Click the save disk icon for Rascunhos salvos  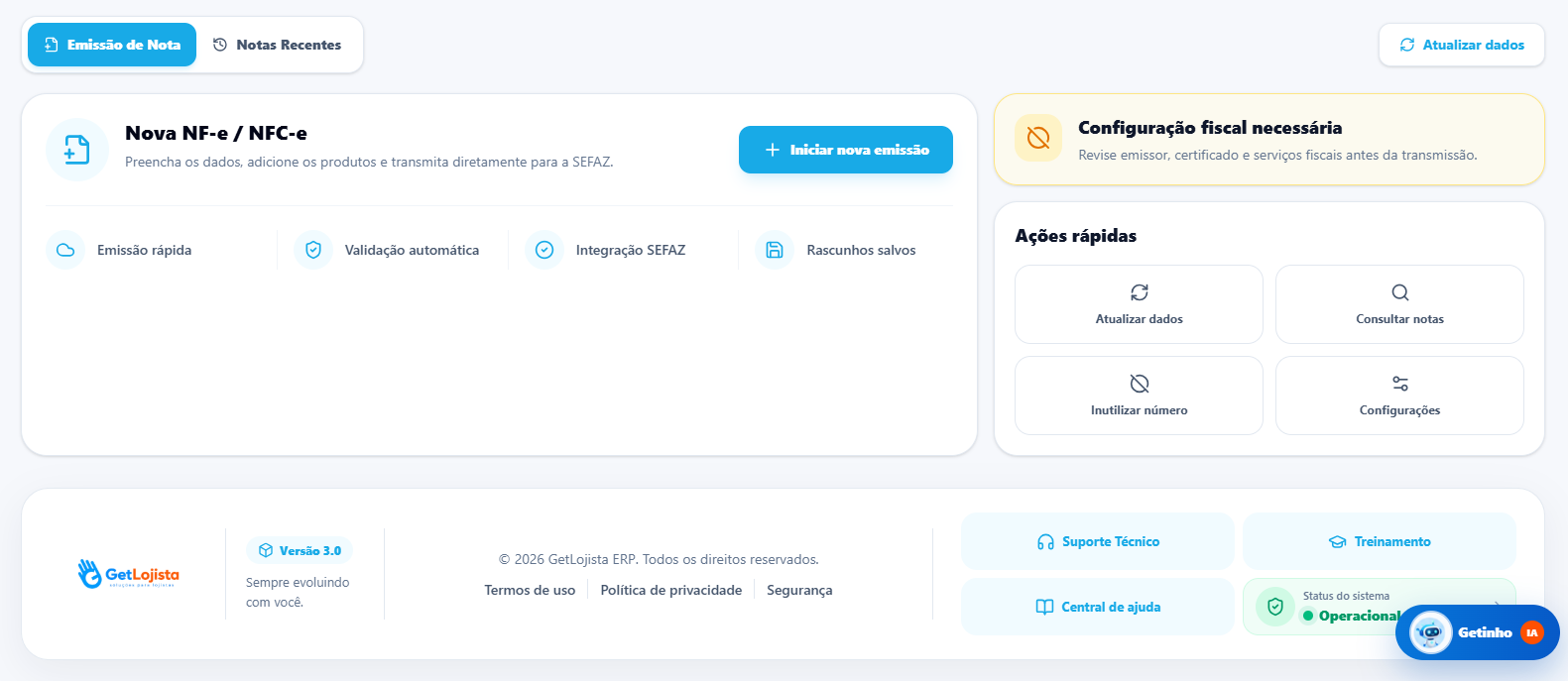pyautogui.click(x=775, y=250)
